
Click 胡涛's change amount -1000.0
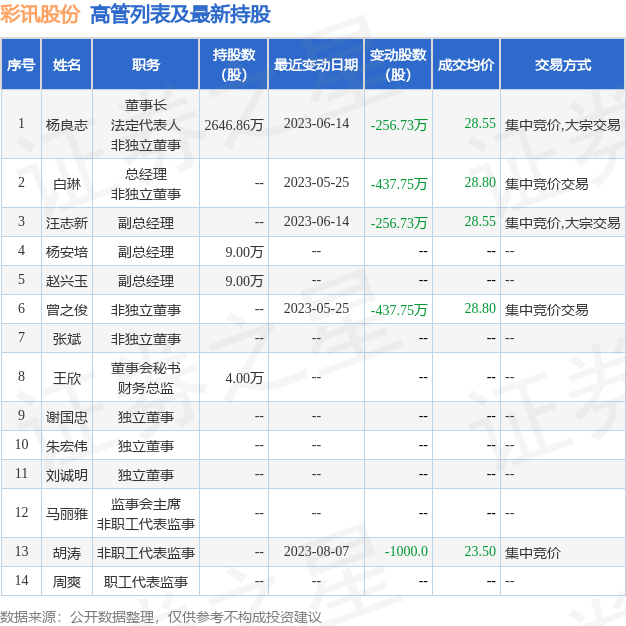tap(406, 552)
